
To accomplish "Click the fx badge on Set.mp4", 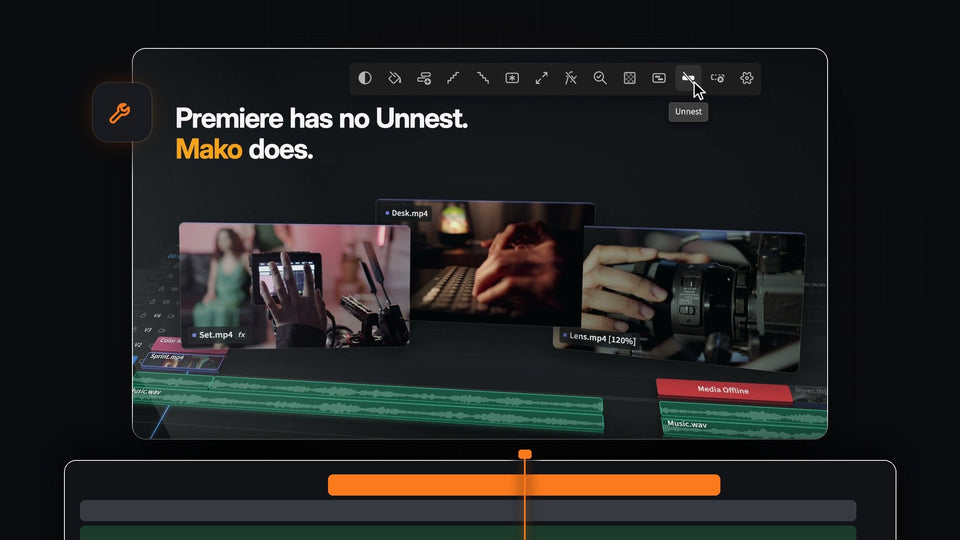I will pos(242,335).
